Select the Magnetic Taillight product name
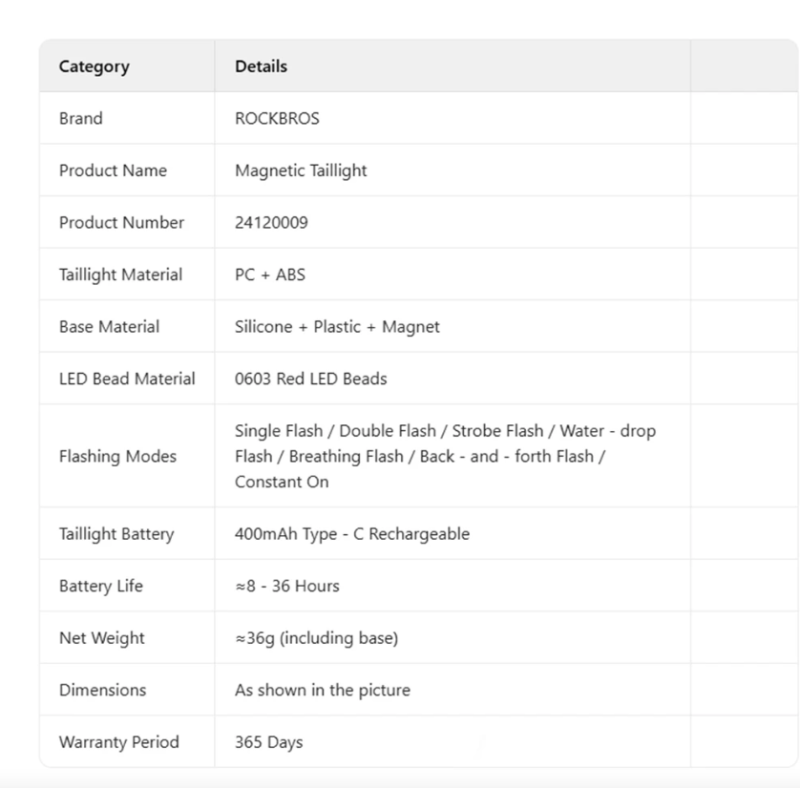Screen dimensions: 800x800 (300, 170)
